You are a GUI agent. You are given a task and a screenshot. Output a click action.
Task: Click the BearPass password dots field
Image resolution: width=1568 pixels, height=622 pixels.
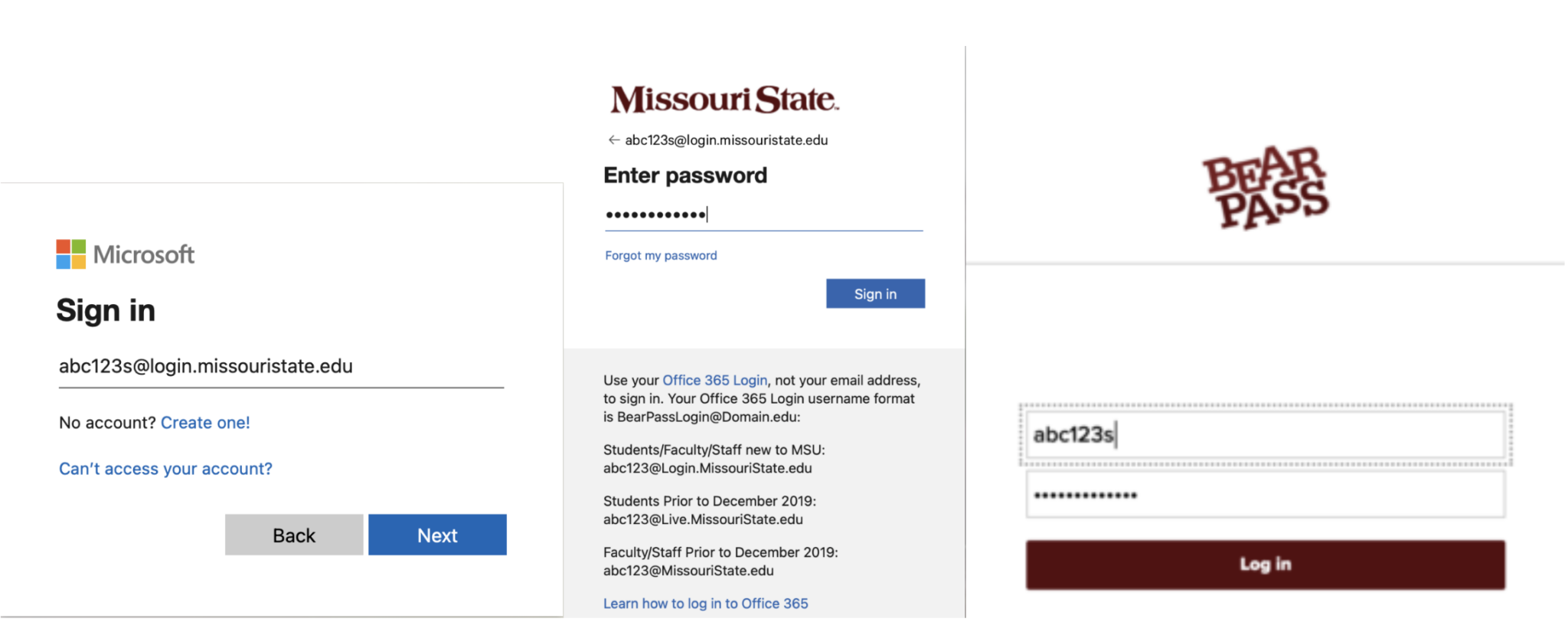[1265, 494]
